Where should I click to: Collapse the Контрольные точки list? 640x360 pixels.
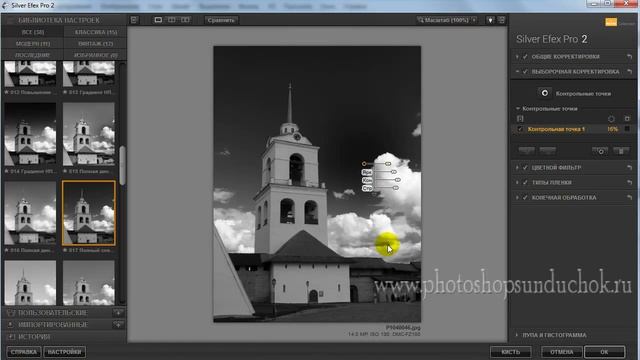(518, 109)
